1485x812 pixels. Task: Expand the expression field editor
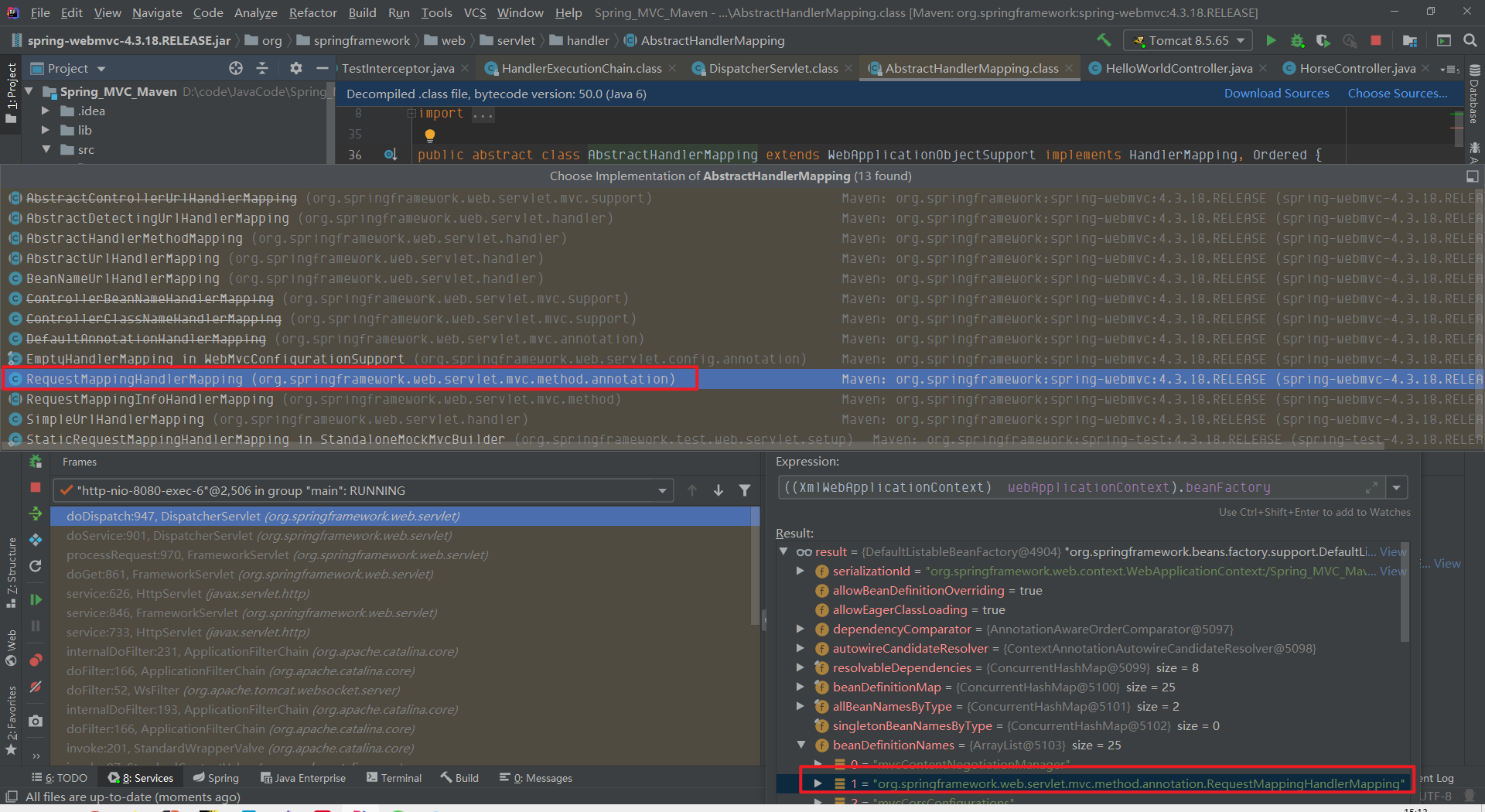(x=1372, y=487)
